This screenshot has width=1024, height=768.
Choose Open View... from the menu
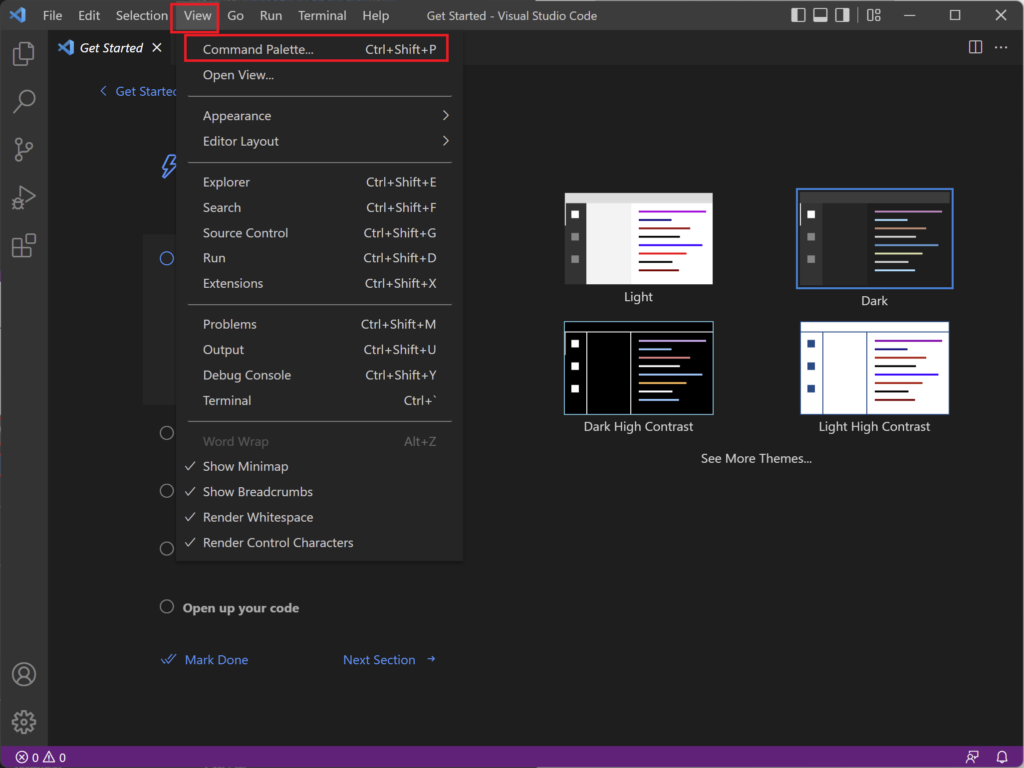point(319,75)
